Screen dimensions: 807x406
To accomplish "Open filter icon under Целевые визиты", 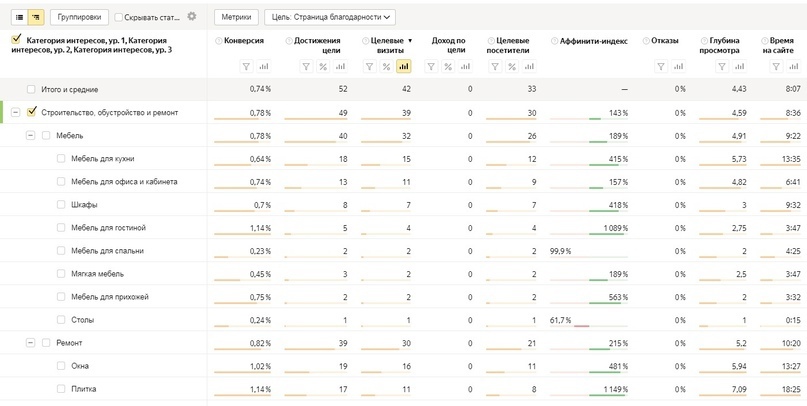I will click(370, 66).
